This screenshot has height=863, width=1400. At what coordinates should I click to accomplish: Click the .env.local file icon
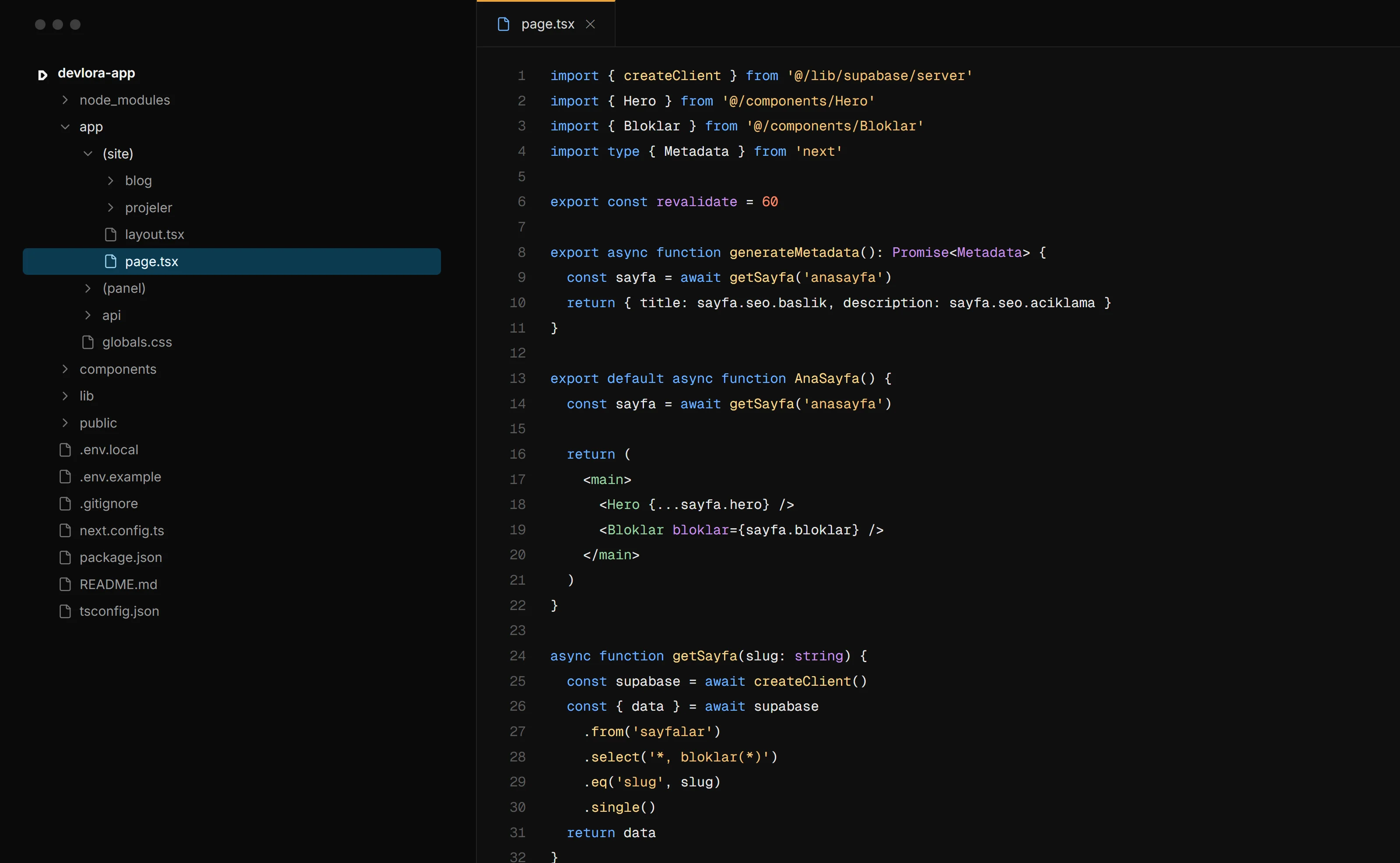[65, 450]
